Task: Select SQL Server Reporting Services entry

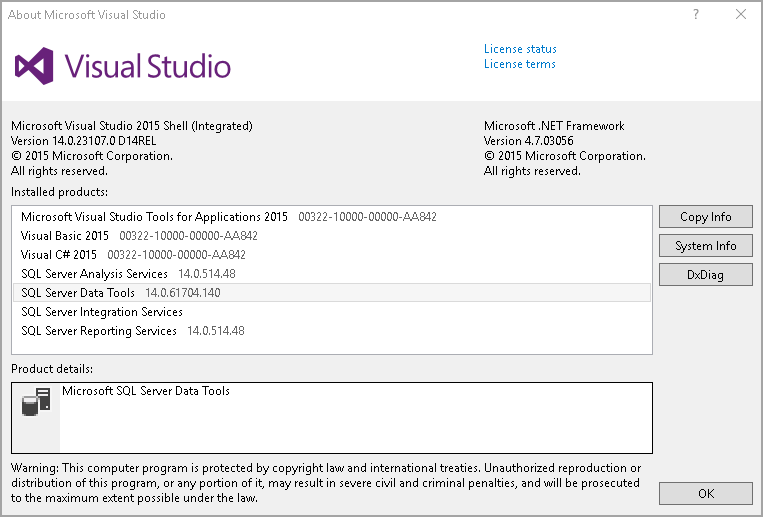Action: 98,331
